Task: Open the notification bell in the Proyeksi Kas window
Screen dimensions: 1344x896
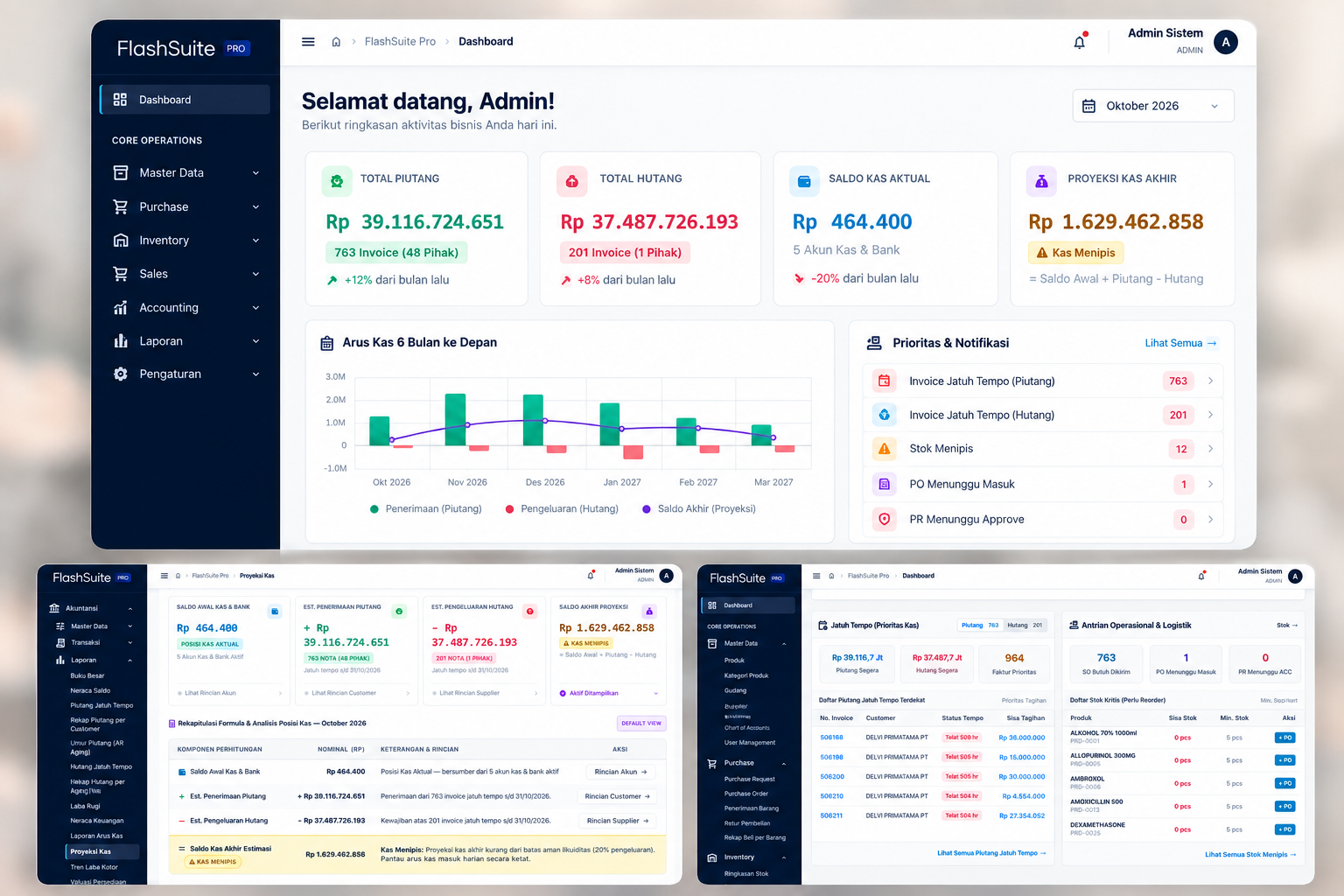Action: point(591,576)
